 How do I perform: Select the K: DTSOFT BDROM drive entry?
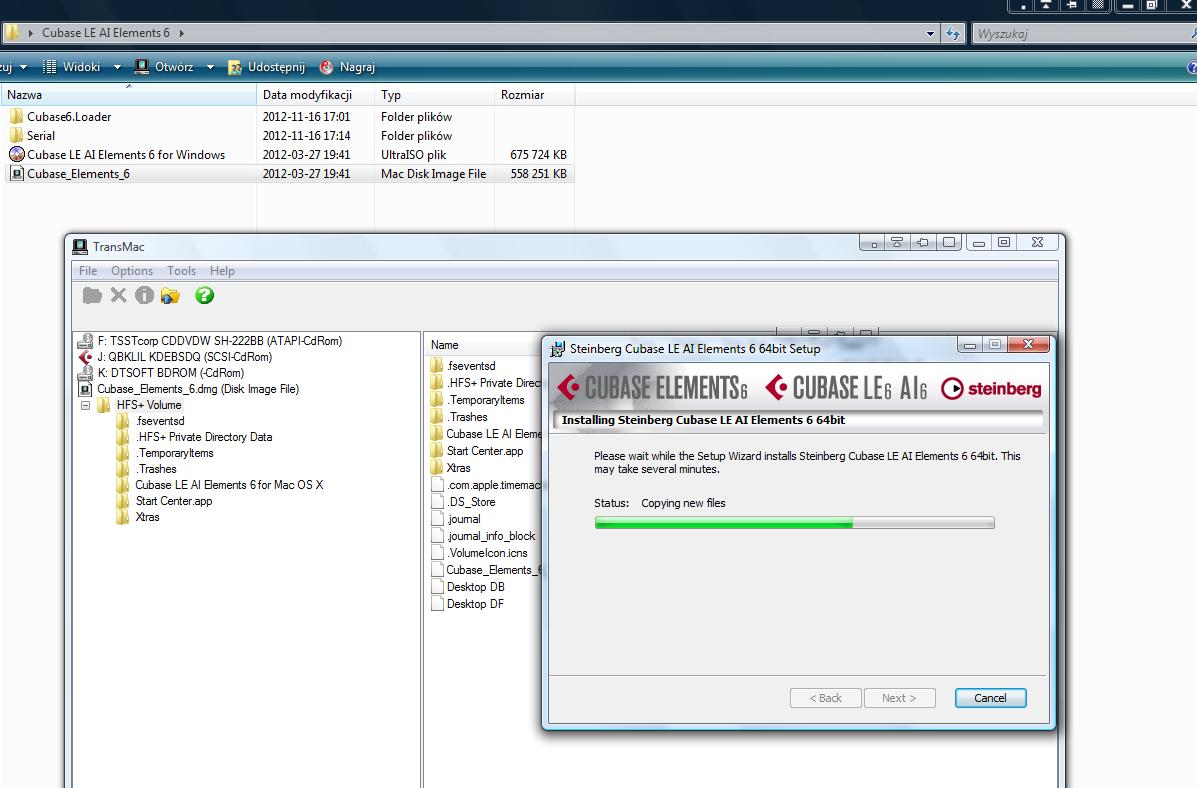[171, 373]
